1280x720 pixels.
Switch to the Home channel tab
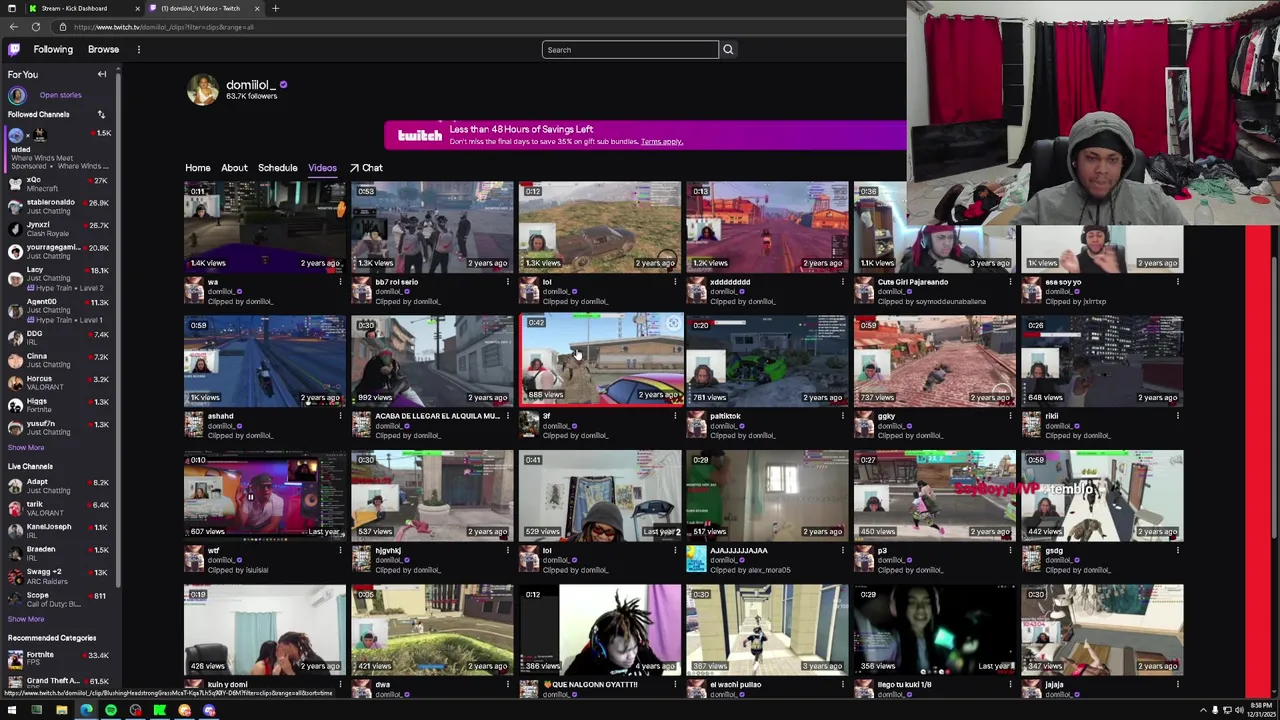tap(197, 168)
